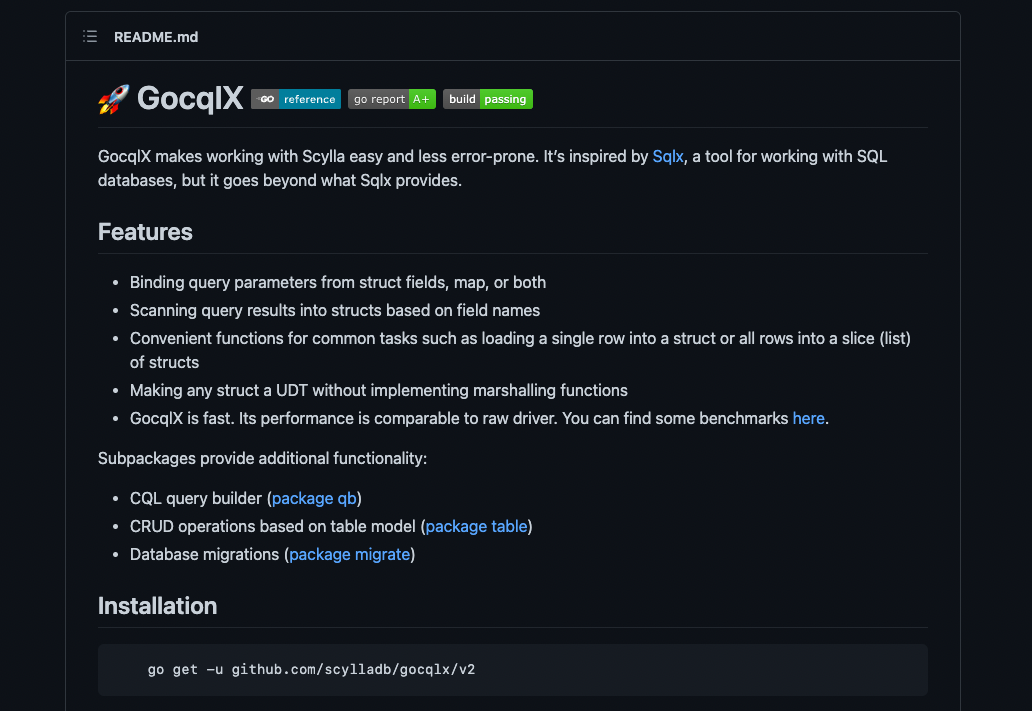
Task: Open the package table link
Action: (477, 527)
